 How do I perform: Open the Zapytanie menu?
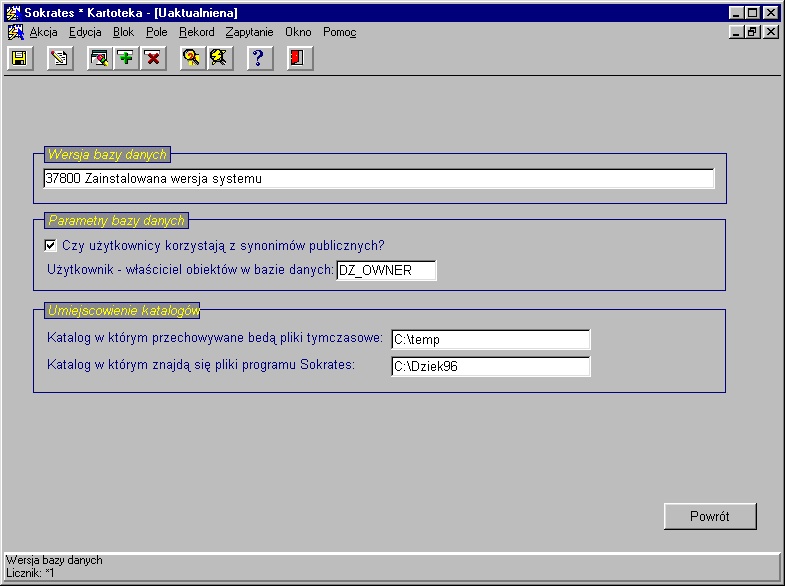[249, 32]
